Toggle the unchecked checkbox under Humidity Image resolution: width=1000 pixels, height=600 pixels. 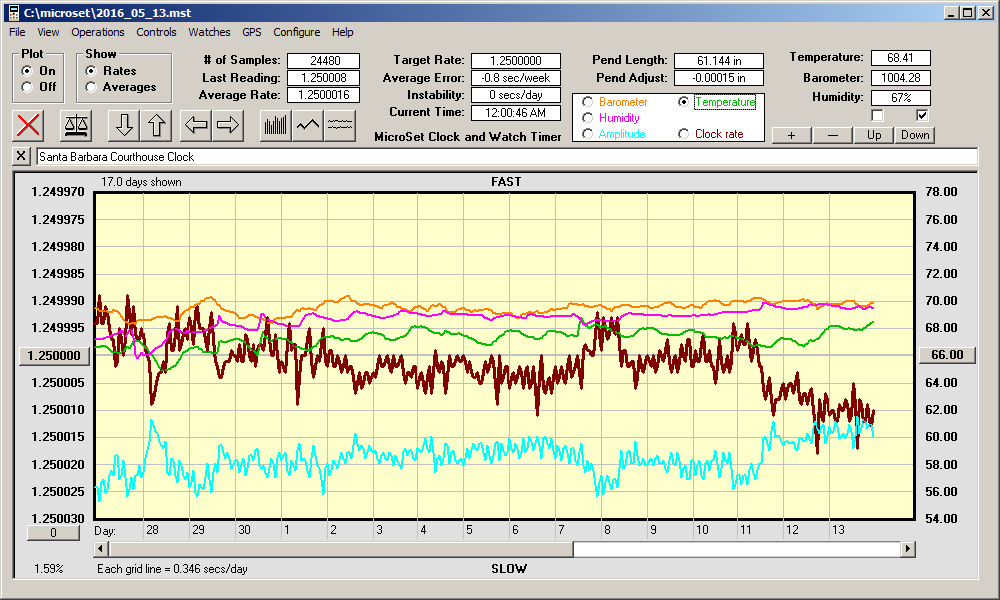point(878,115)
